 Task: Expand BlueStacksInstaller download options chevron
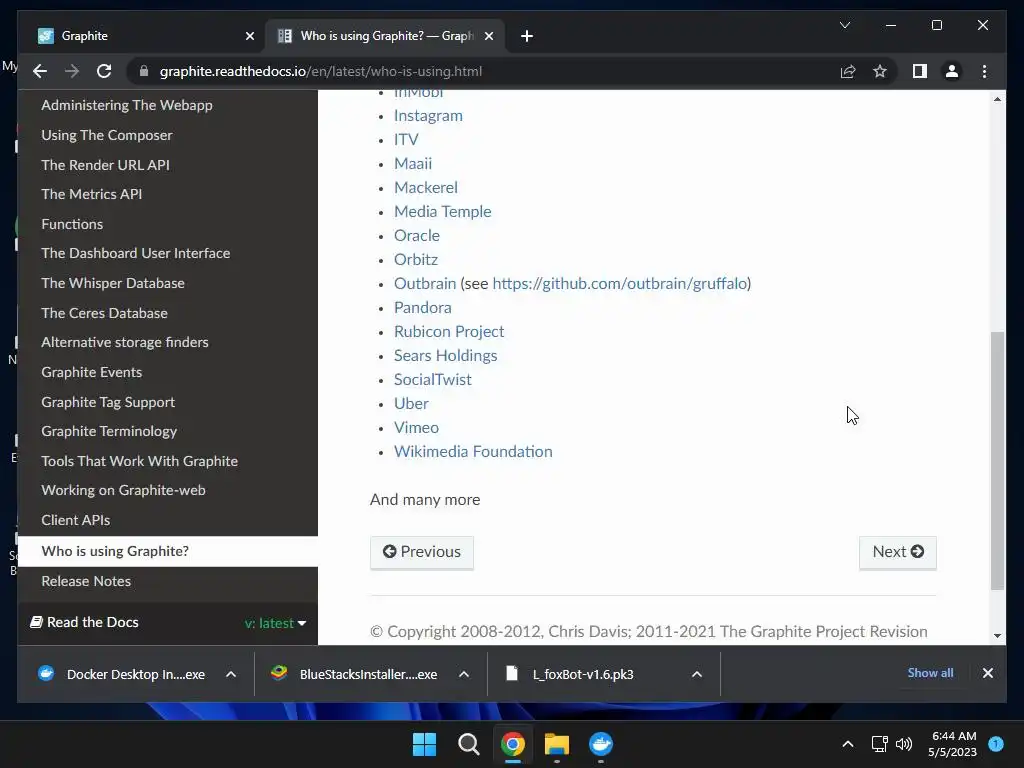[x=464, y=674]
